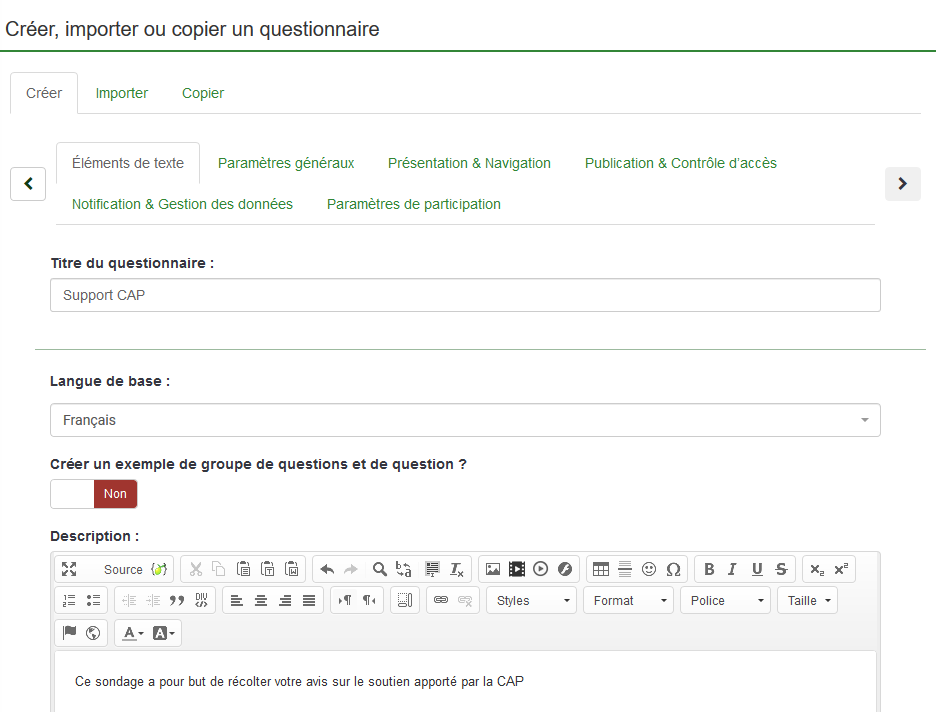Insert a table in the editor

pyautogui.click(x=600, y=569)
